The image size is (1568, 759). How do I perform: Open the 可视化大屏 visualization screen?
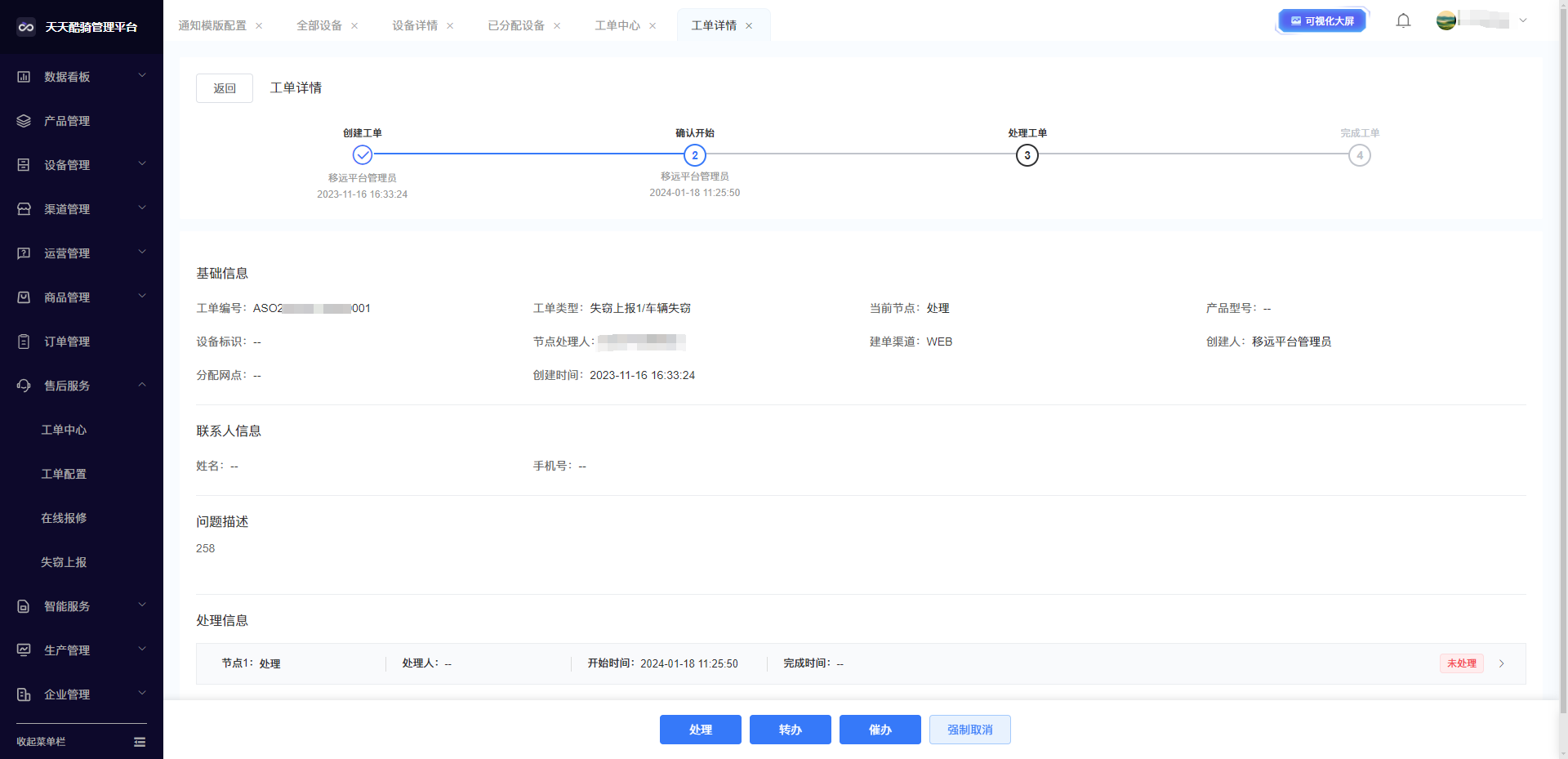click(1321, 21)
